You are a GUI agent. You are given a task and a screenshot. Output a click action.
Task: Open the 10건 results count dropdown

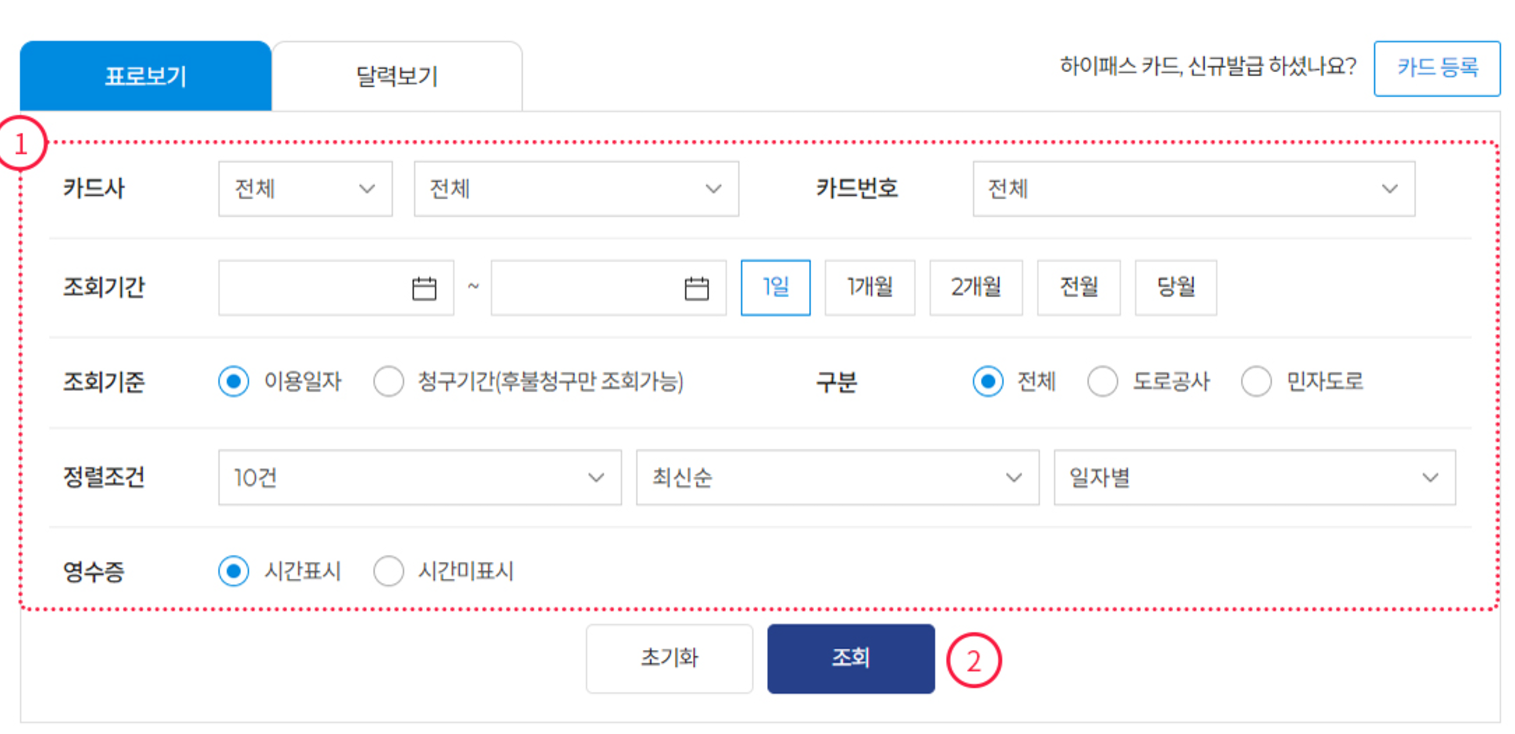(x=419, y=477)
